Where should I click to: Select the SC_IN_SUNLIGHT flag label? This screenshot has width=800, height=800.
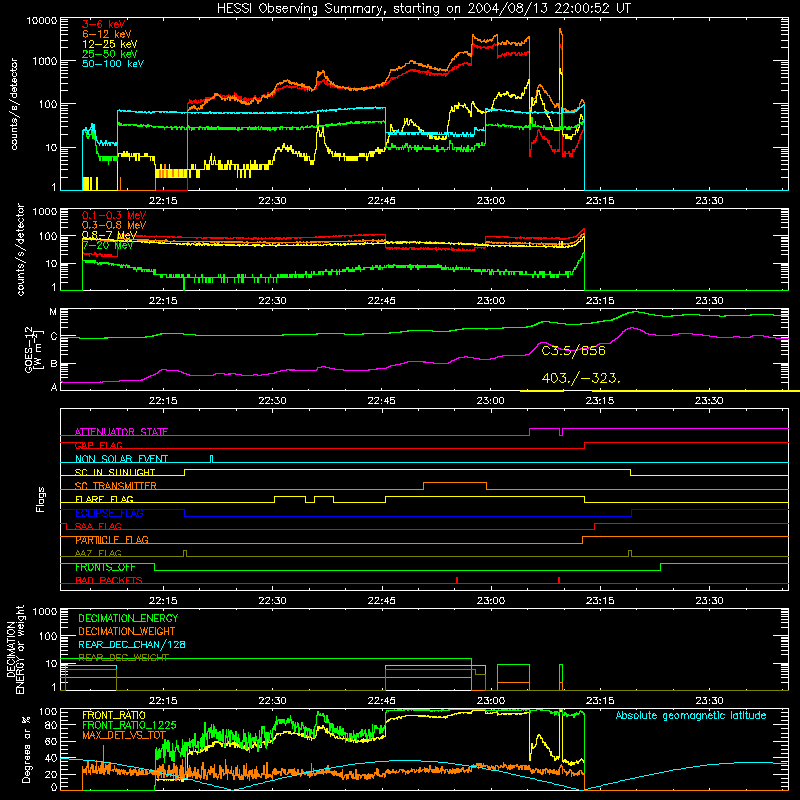(x=115, y=472)
